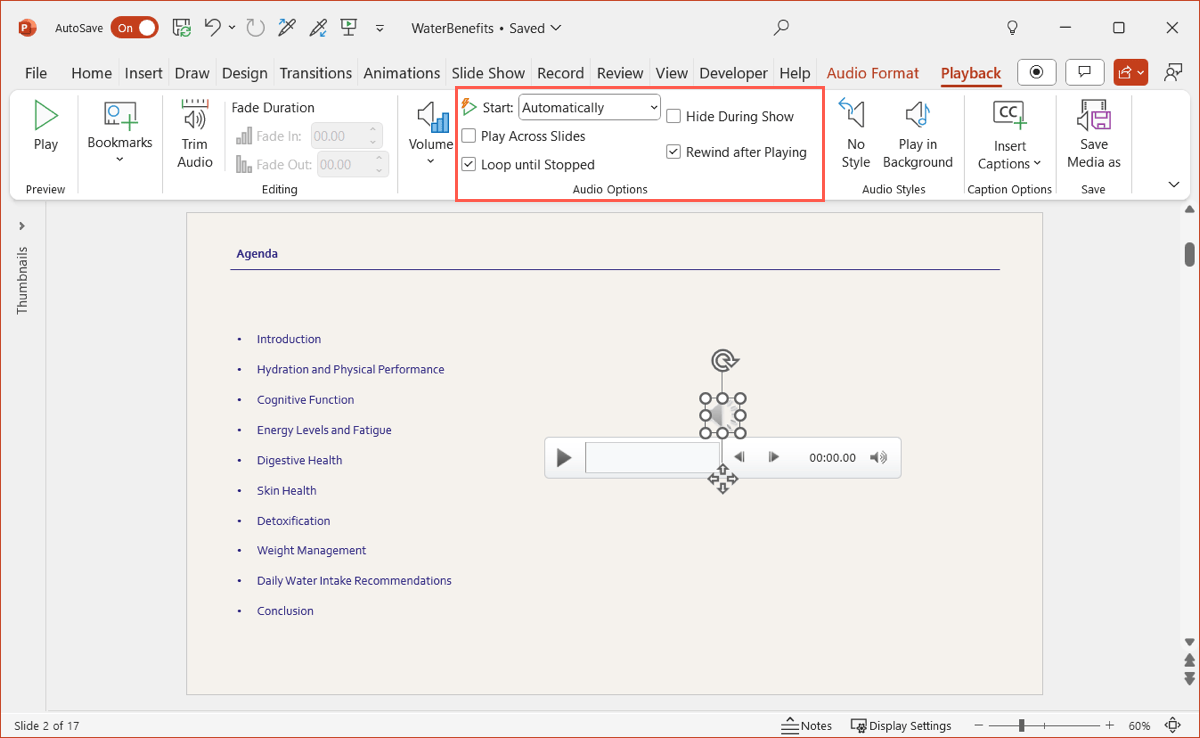This screenshot has width=1200, height=738.
Task: Click the search magnifier icon
Action: click(781, 28)
